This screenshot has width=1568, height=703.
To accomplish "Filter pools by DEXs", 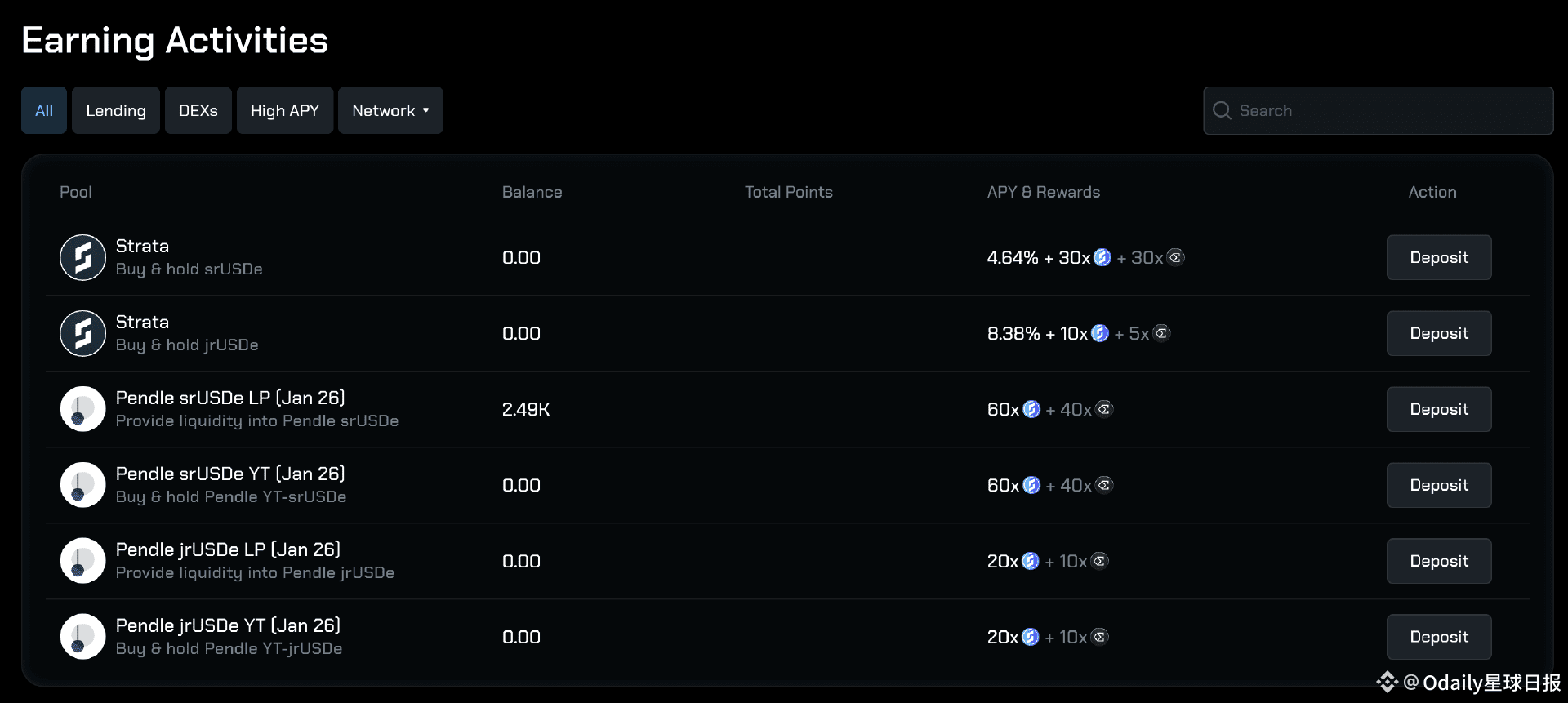I will [198, 110].
